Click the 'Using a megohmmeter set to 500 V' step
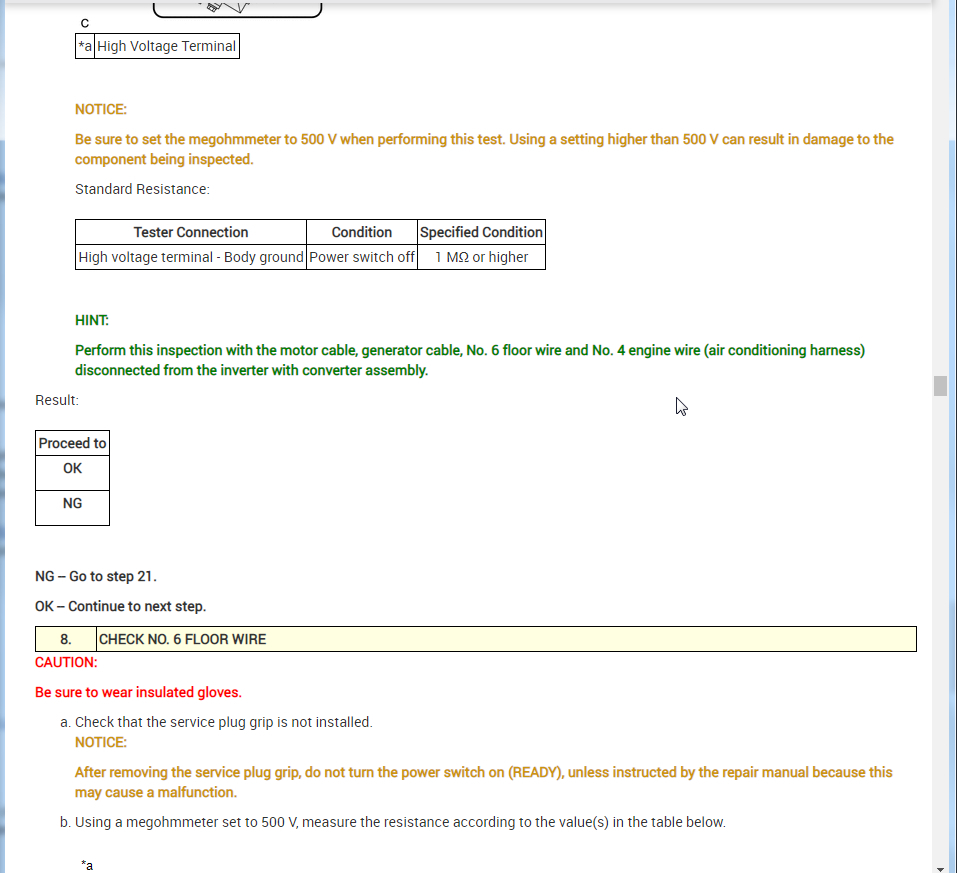Screen dimensions: 957x873 pyautogui.click(x=400, y=822)
